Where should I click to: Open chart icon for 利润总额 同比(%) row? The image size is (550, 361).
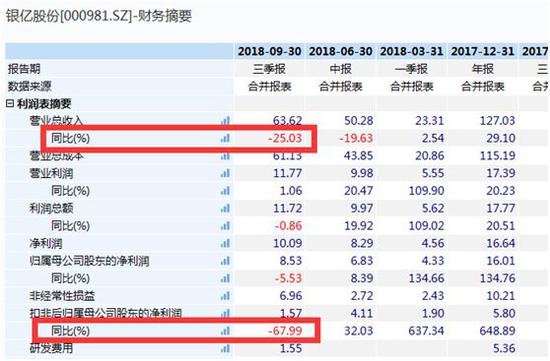(x=225, y=226)
